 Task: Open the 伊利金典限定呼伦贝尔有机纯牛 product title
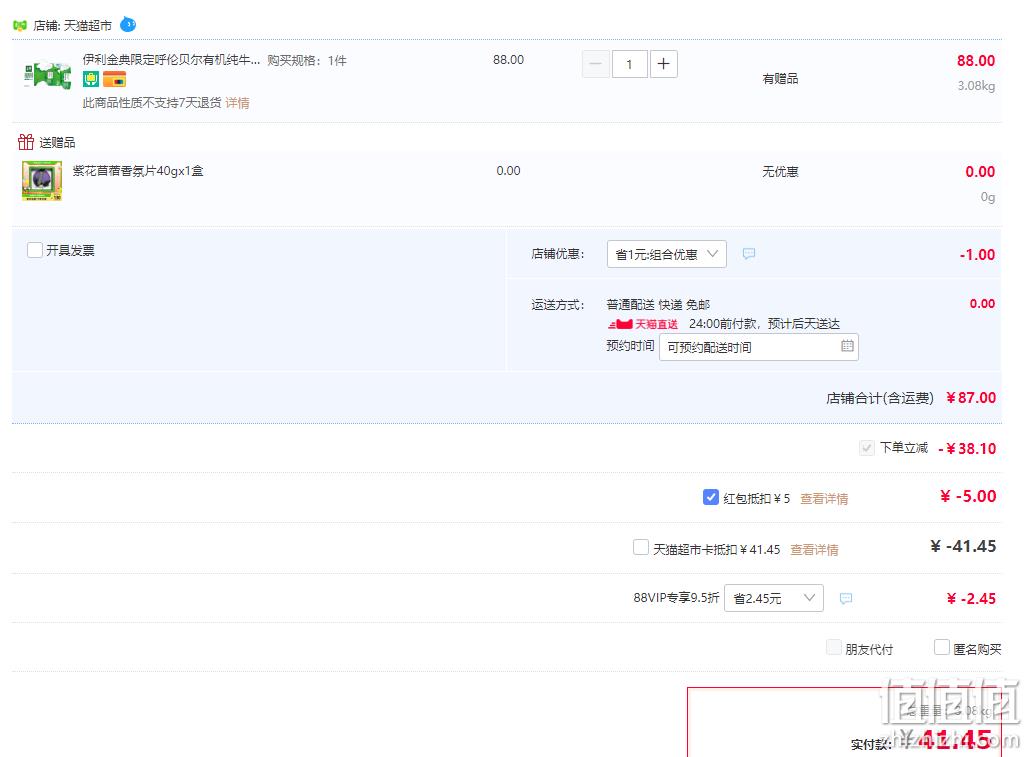coord(171,60)
